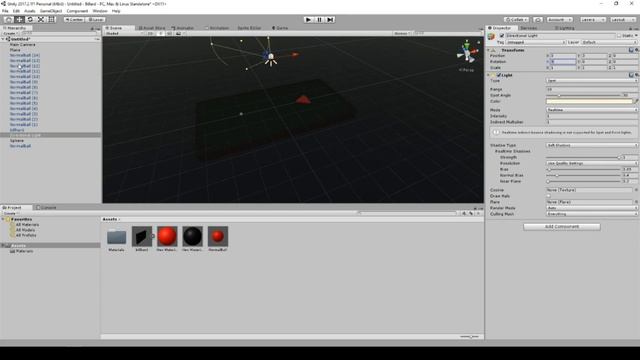
Task: Click the Step frame button
Action: click(330, 20)
